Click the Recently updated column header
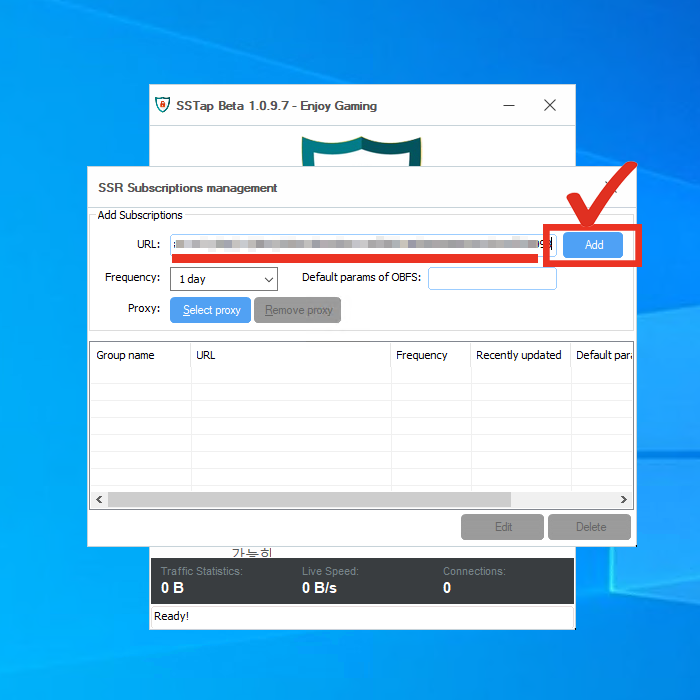This screenshot has height=700, width=700. (521, 355)
